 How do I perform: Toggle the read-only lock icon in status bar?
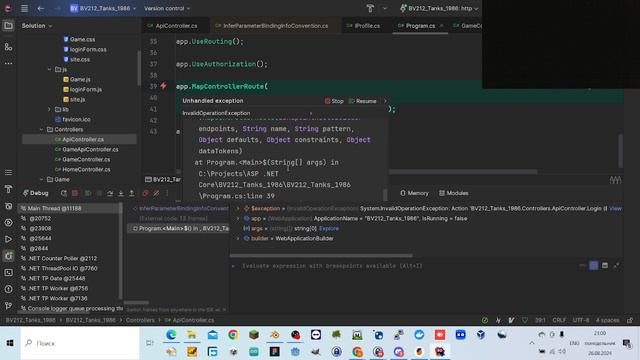(x=630, y=320)
